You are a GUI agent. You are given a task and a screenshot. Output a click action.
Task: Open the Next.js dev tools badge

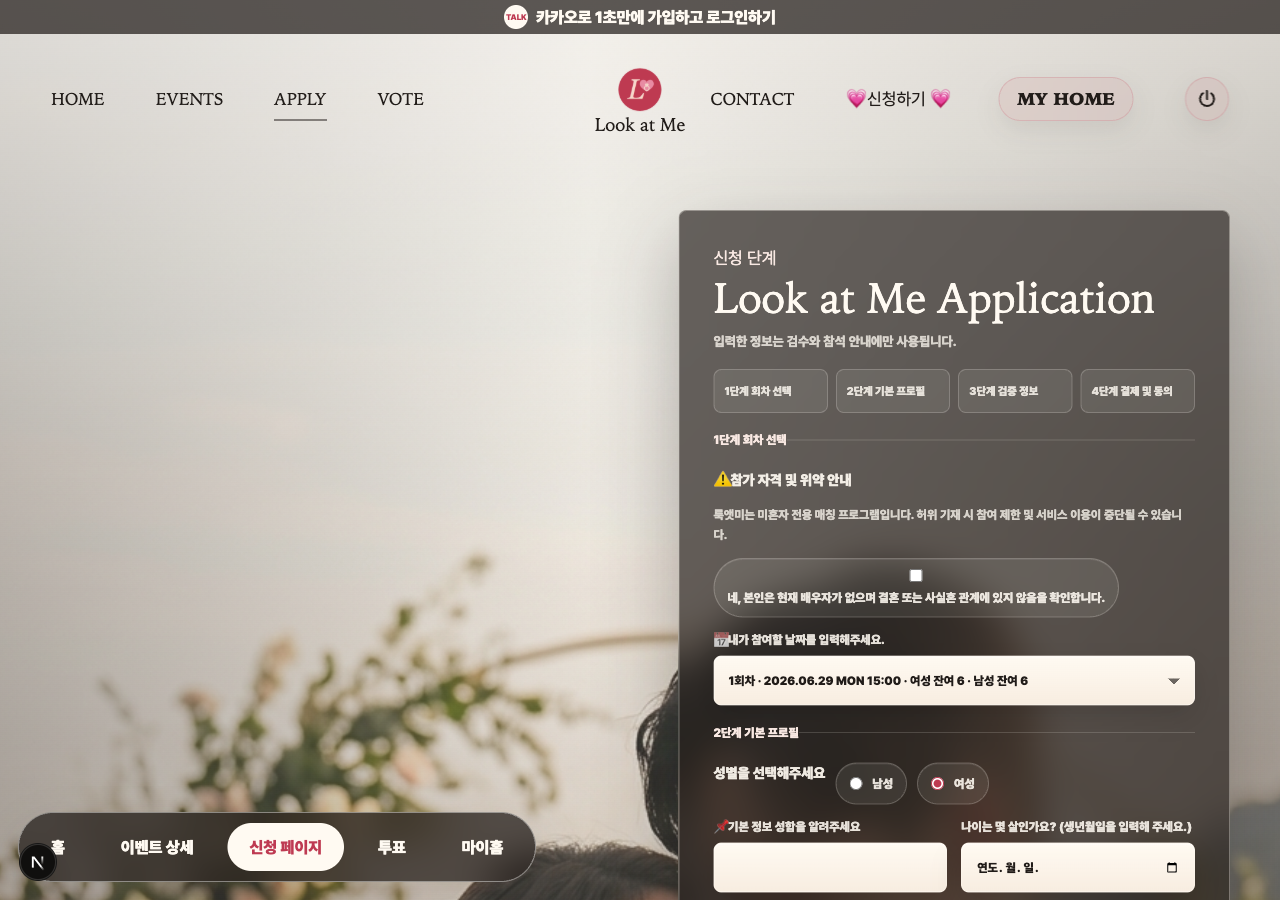pyautogui.click(x=38, y=862)
